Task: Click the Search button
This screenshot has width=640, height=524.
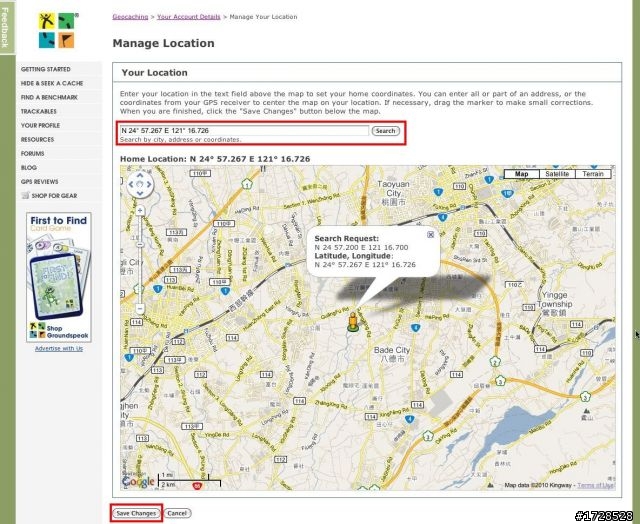Action: [385, 131]
